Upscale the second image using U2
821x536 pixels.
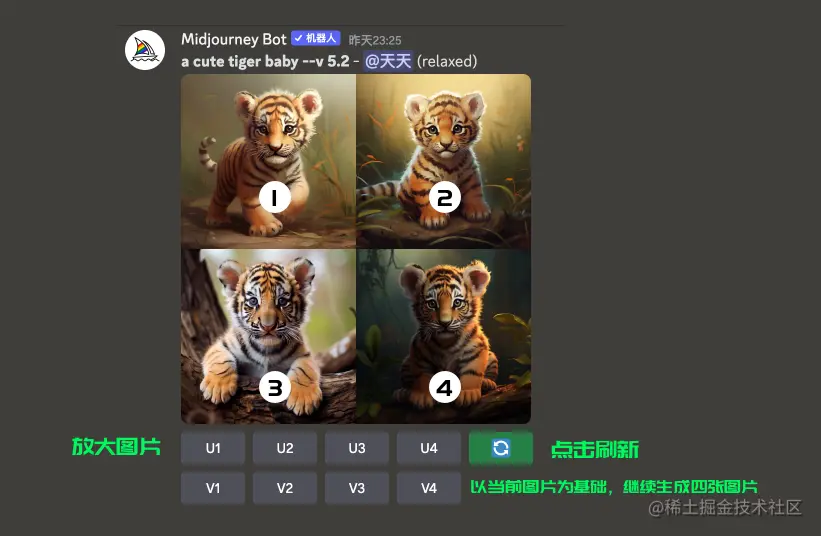pos(285,448)
